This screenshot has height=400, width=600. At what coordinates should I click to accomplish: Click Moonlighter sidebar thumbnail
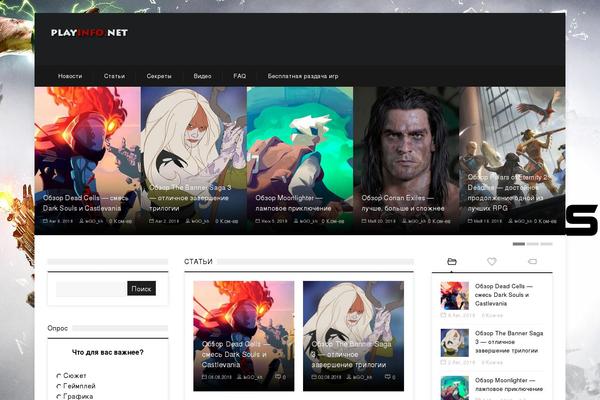pyautogui.click(x=455, y=388)
